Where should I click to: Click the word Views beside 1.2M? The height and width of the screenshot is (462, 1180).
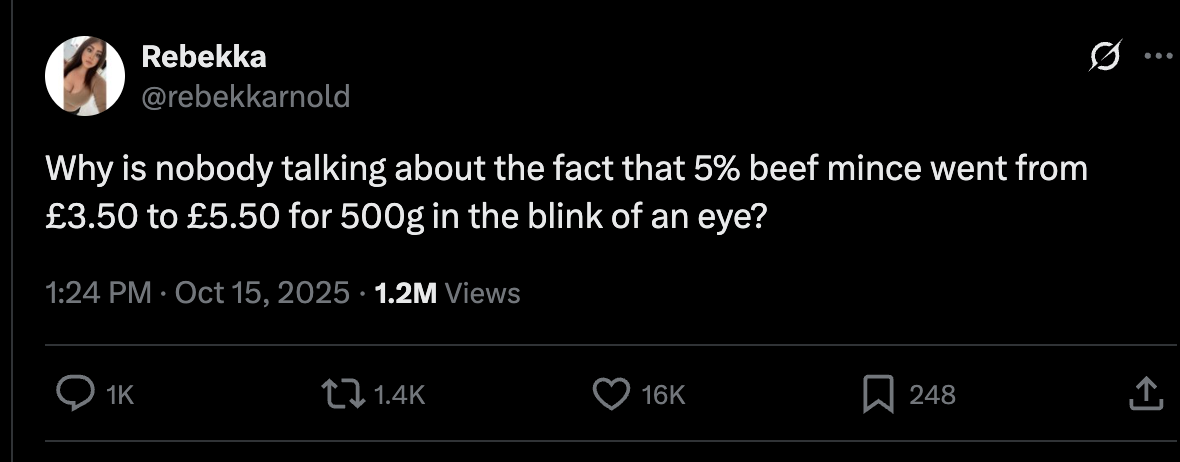(x=481, y=293)
